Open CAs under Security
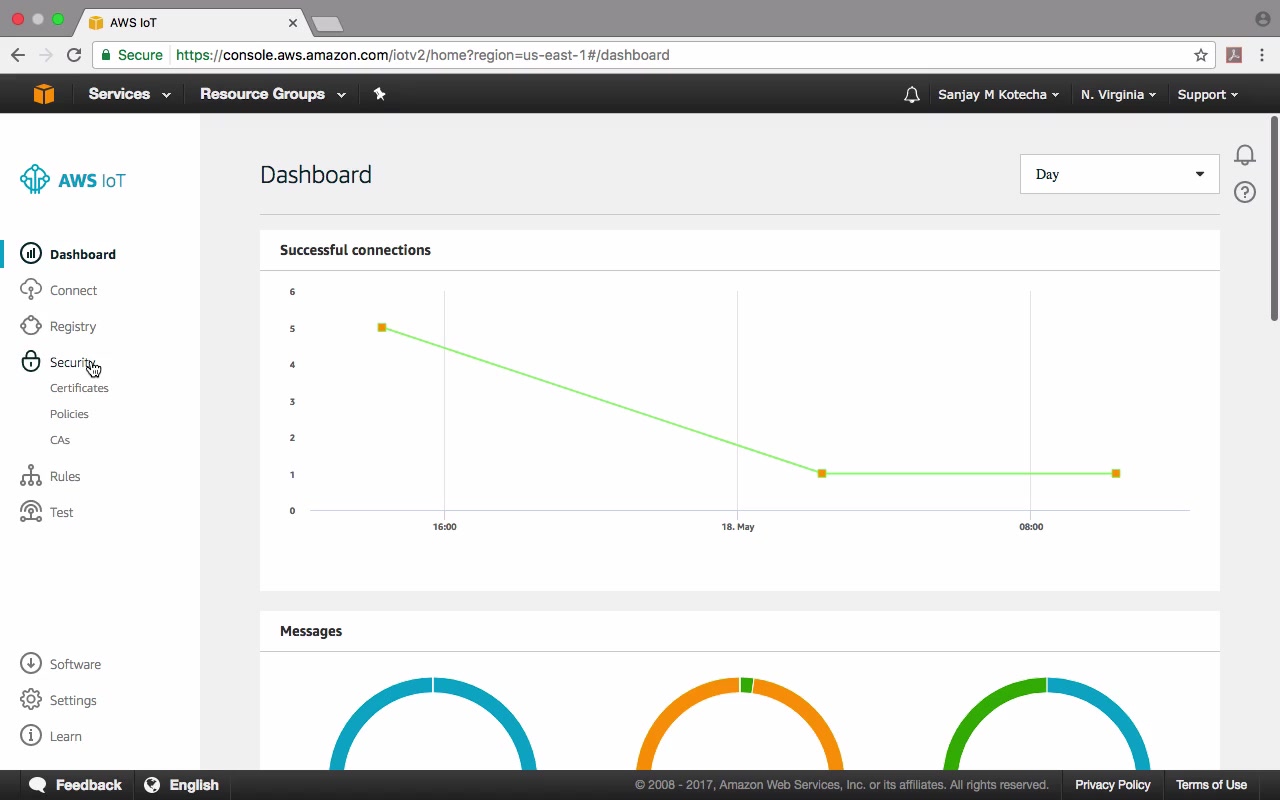Image resolution: width=1280 pixels, height=800 pixels. click(60, 440)
